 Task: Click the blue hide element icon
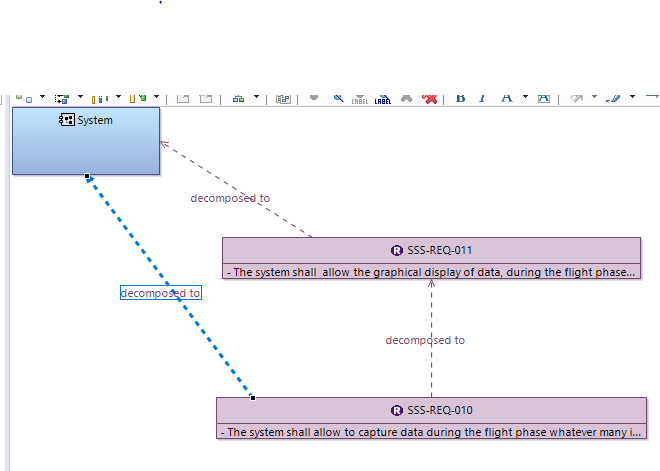point(338,98)
